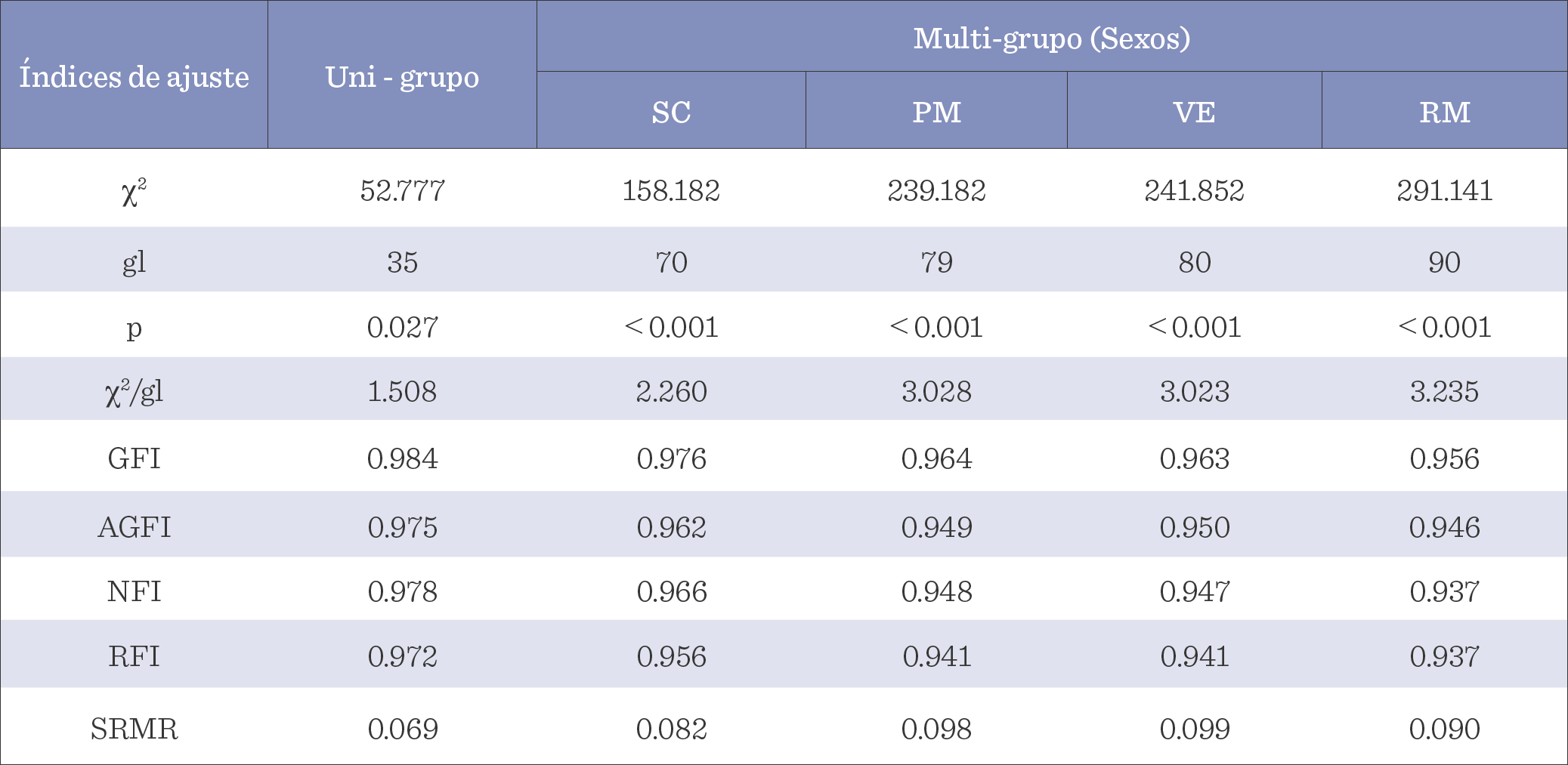This screenshot has height=765, width=1568.
Task: Click the 0.946 AGFI value under RM
Action: click(1444, 527)
